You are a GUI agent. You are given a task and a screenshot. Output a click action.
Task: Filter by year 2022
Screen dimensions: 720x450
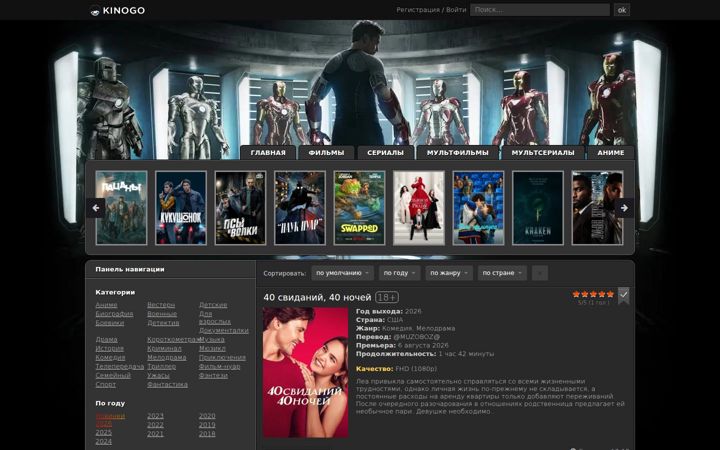coord(155,425)
